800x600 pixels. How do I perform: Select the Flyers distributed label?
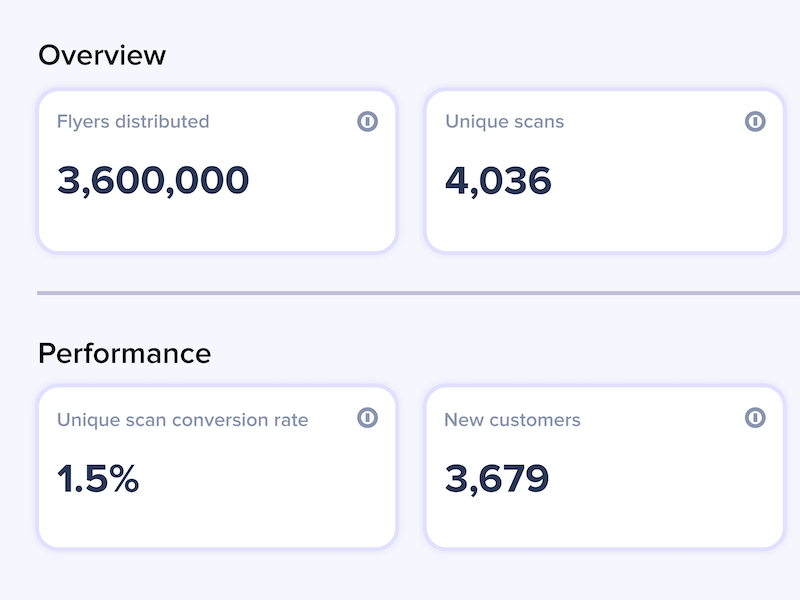(133, 122)
